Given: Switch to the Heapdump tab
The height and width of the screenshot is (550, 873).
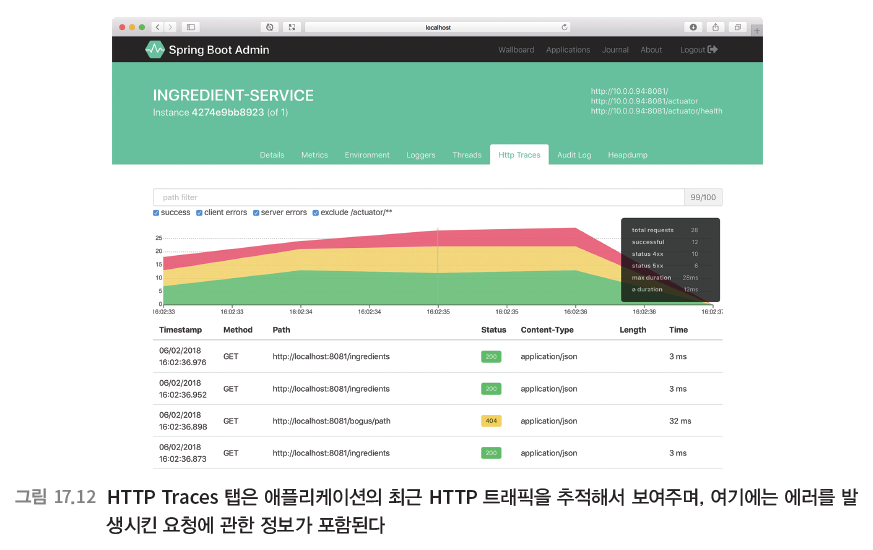Looking at the screenshot, I should click(x=627, y=155).
